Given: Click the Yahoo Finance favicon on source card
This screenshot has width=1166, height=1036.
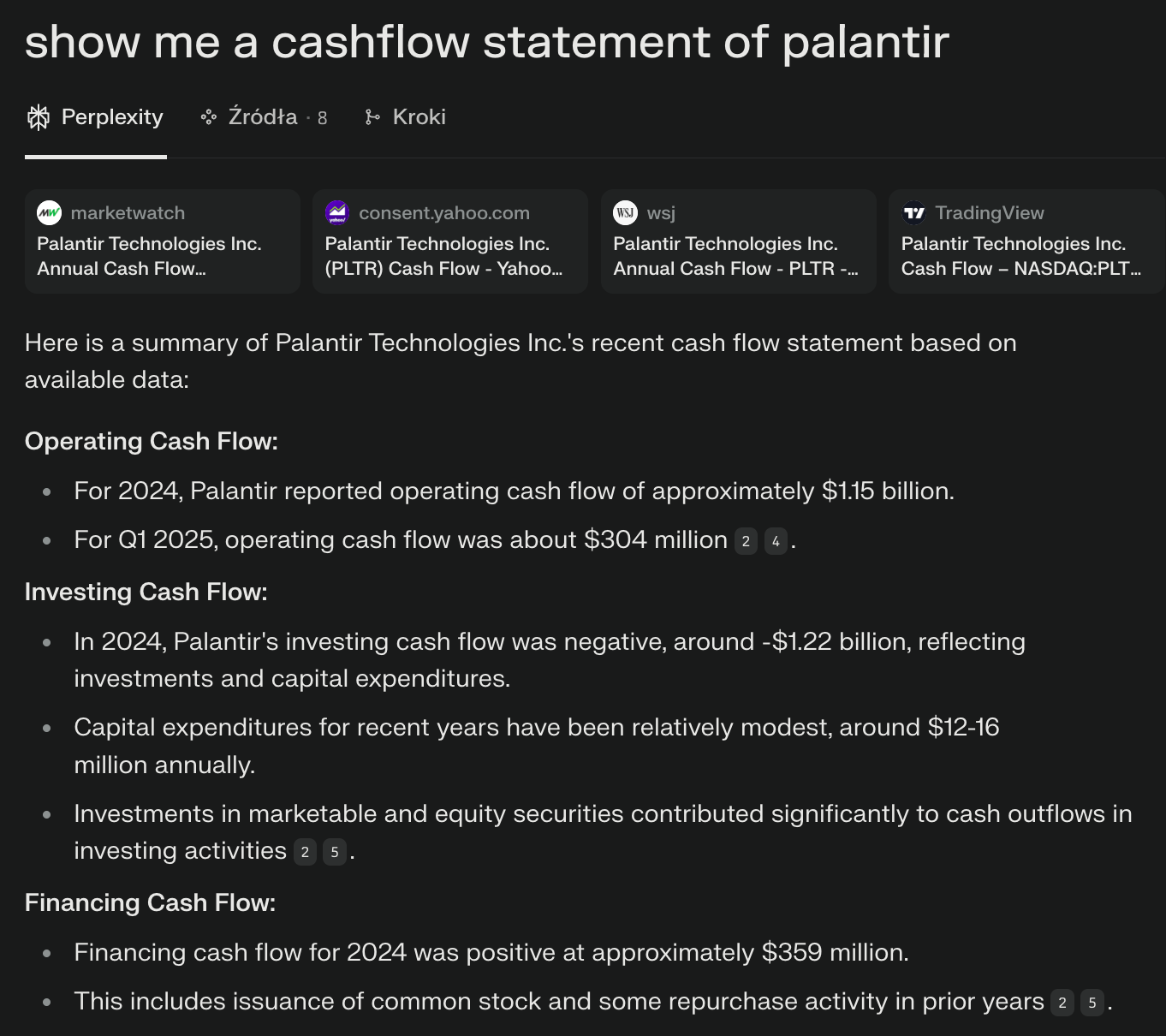Looking at the screenshot, I should click(x=337, y=212).
